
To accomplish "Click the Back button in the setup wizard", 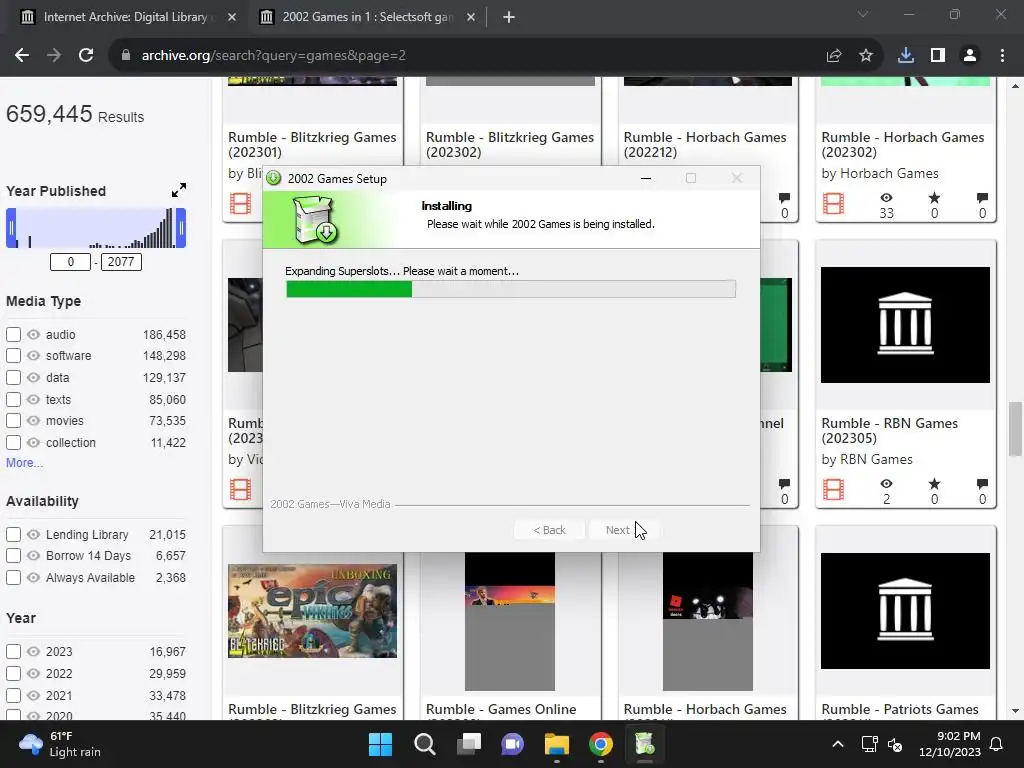I will click(x=549, y=530).
